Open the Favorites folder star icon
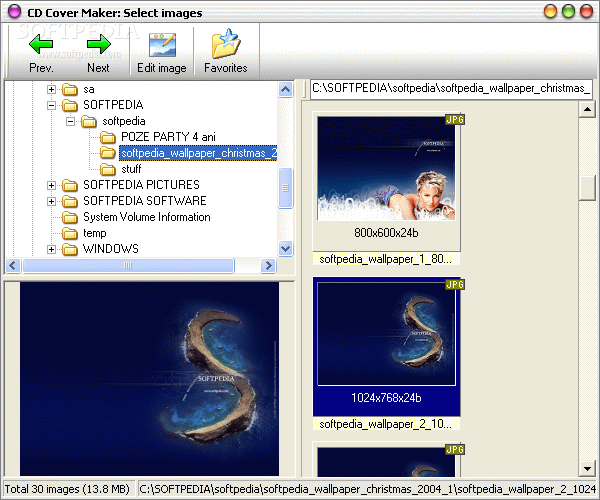Viewport: 600px width, 500px height. coord(226,43)
